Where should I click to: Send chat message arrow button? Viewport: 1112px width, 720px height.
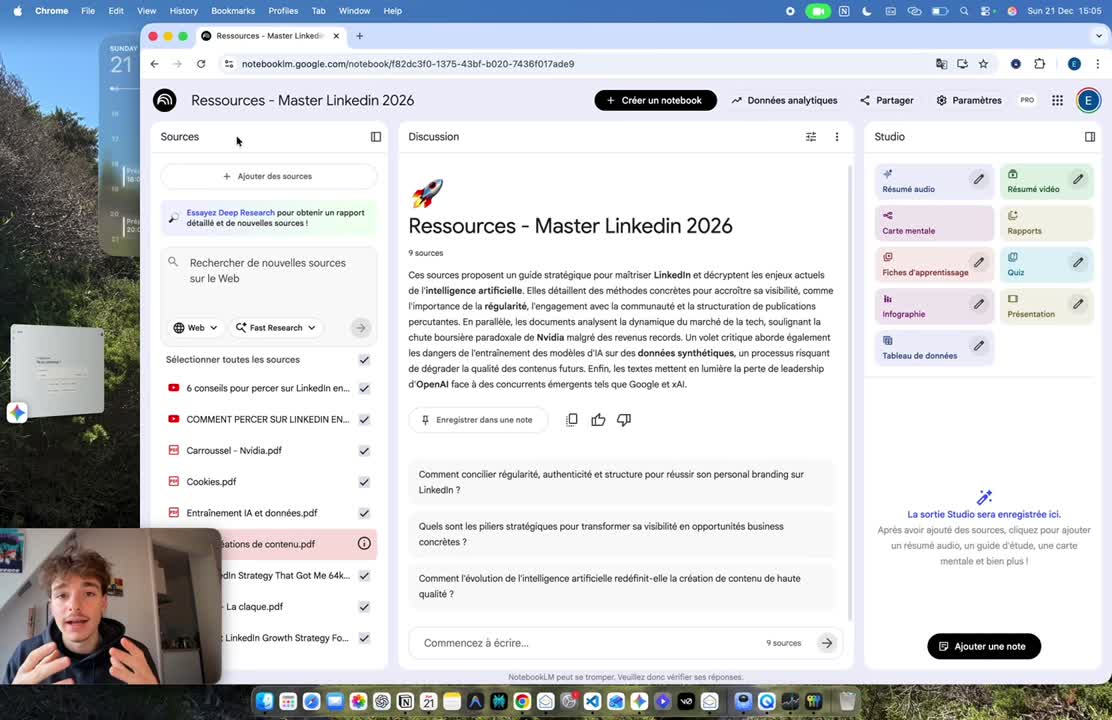[x=827, y=643]
